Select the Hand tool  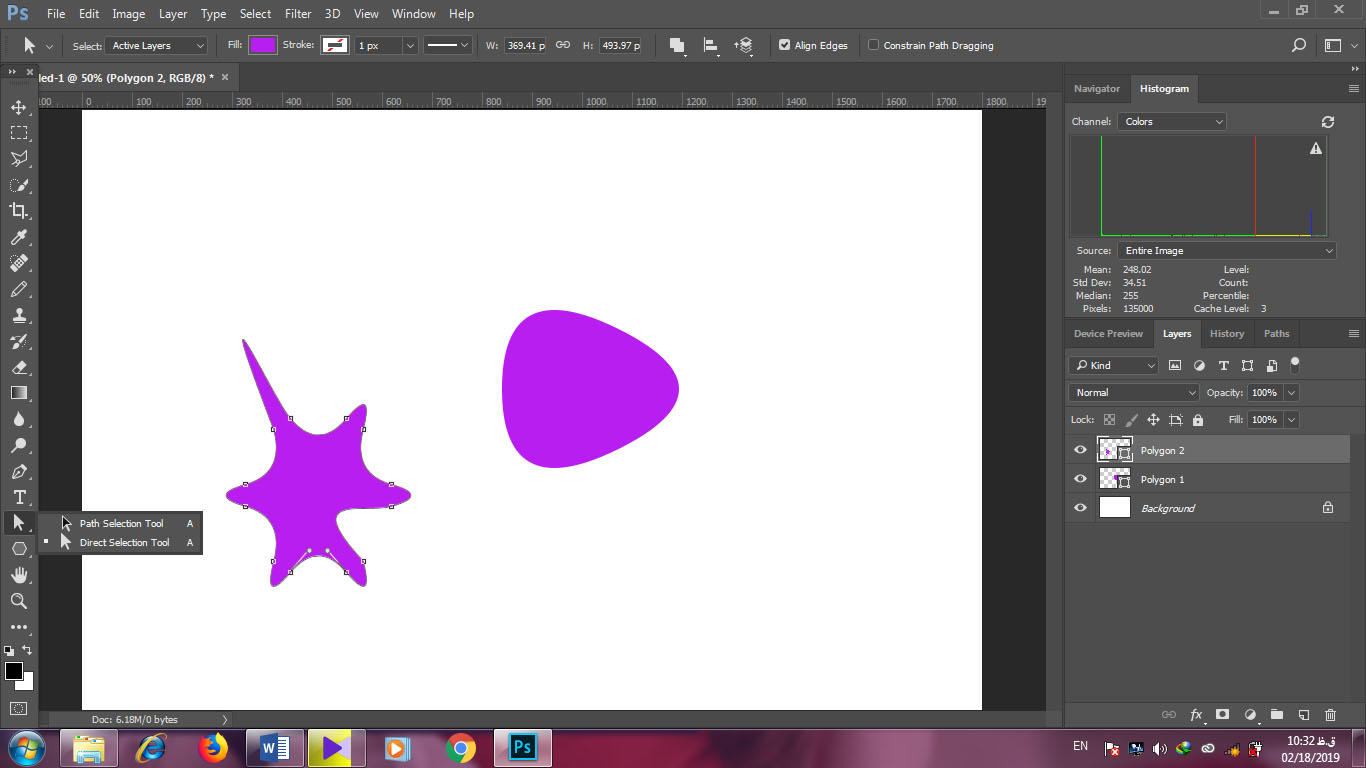[19, 575]
